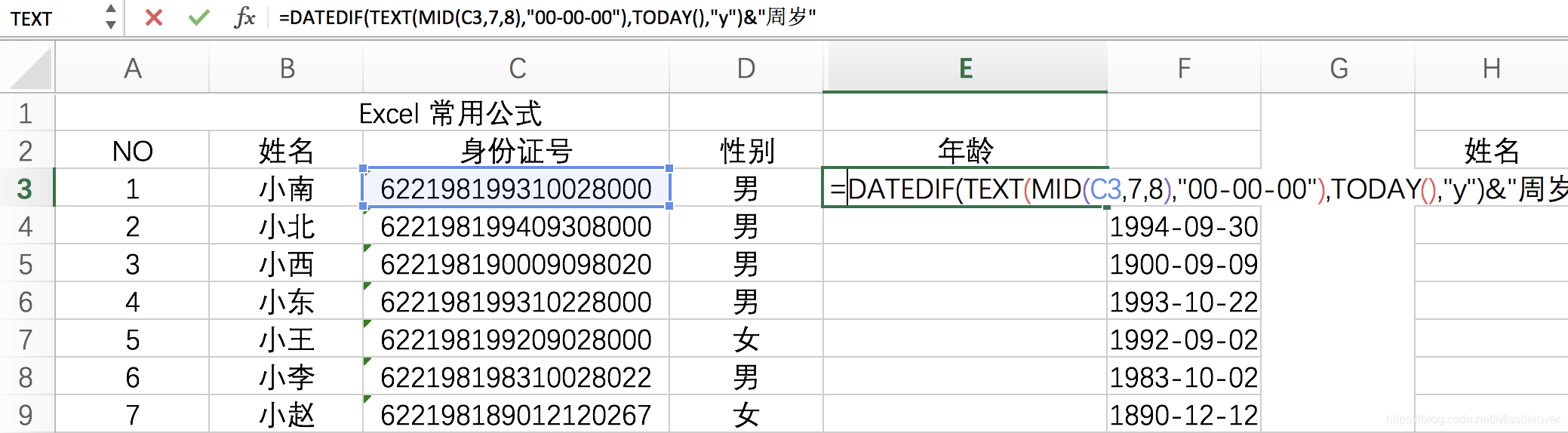Click the name cell '小北'
Screen dimensions: 1568x433
click(x=287, y=226)
